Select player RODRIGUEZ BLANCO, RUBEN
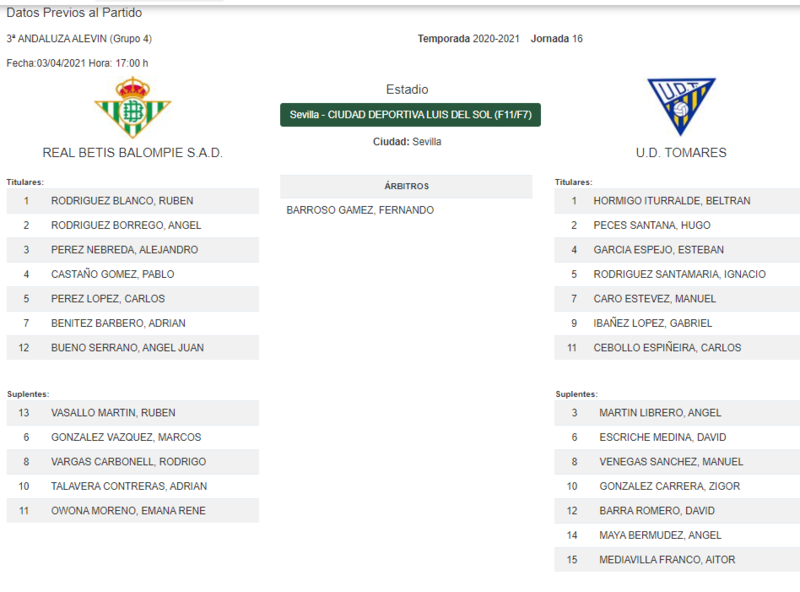Image resolution: width=800 pixels, height=592 pixels. (122, 201)
